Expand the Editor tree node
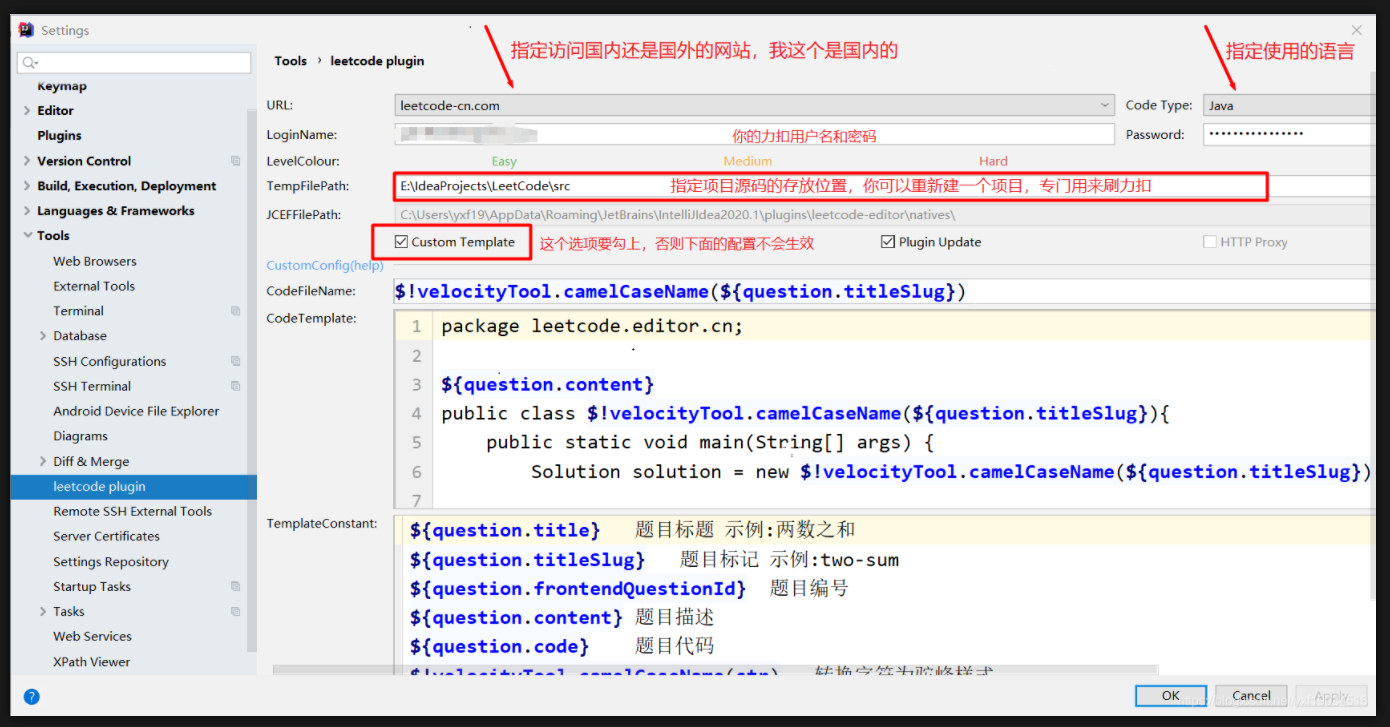 (27, 111)
